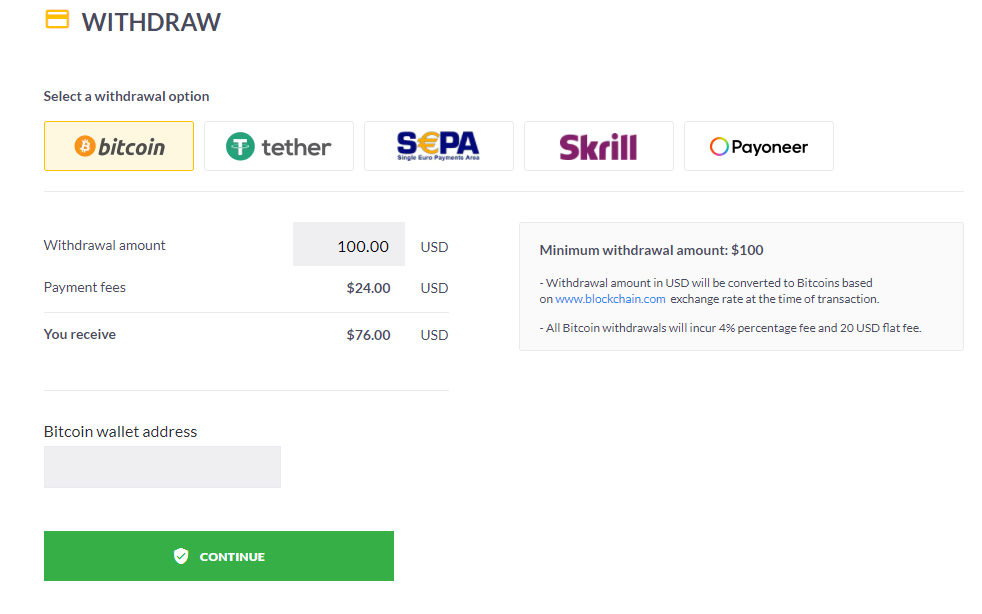Click the orange Bitcoin coin logo
The width and height of the screenshot is (982, 614).
85,146
